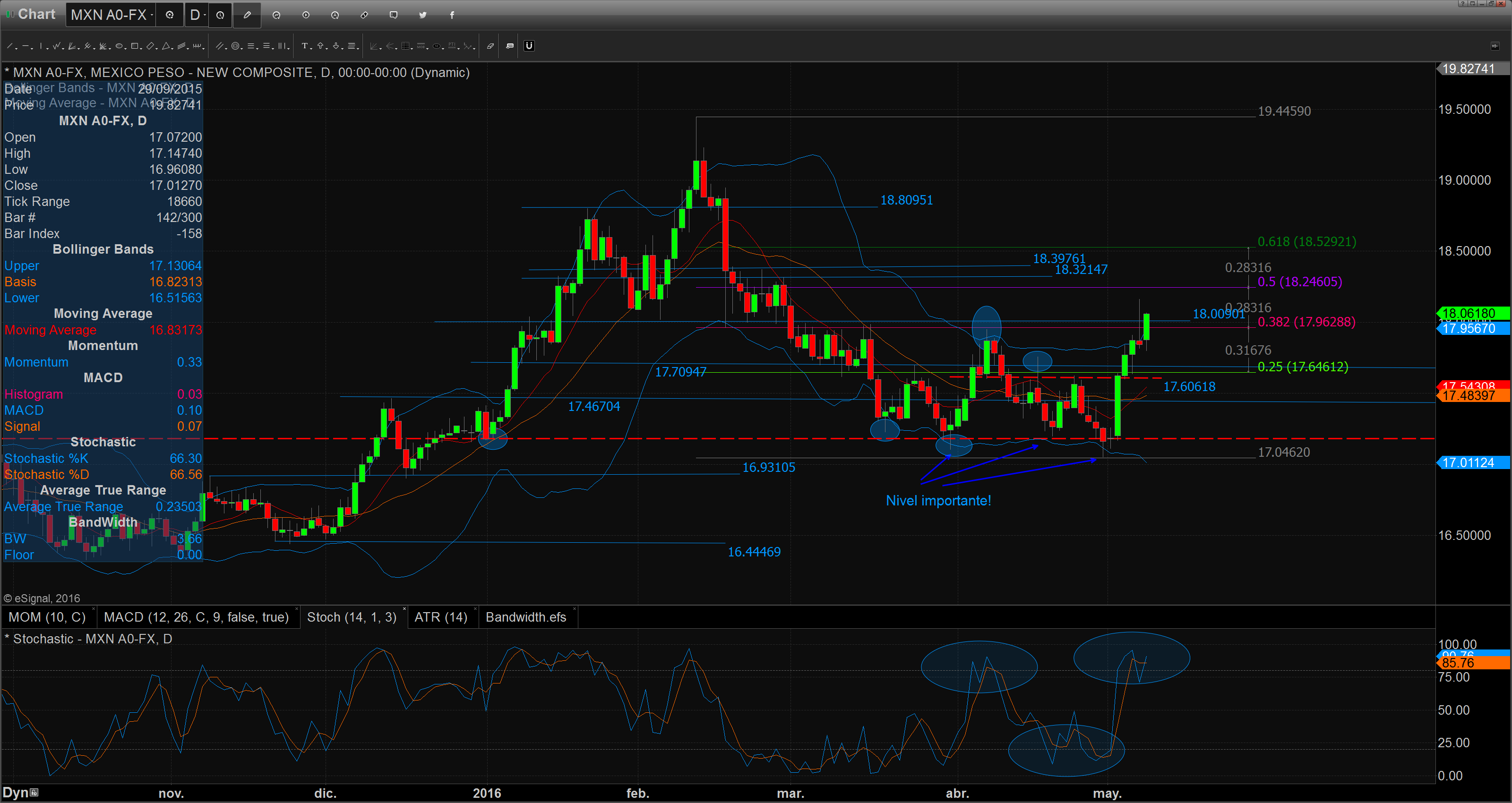Select the parallel lines tool
This screenshot has height=803, width=1512.
[220, 46]
